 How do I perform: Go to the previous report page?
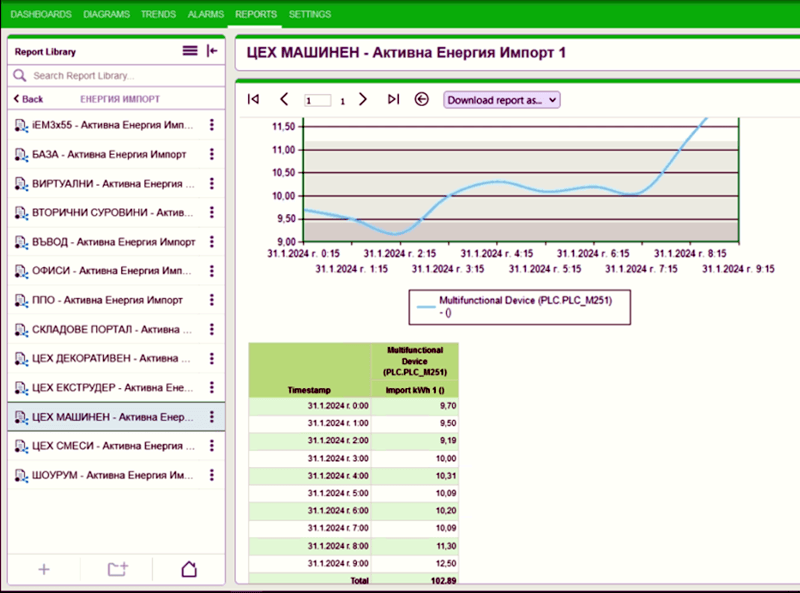pyautogui.click(x=284, y=99)
